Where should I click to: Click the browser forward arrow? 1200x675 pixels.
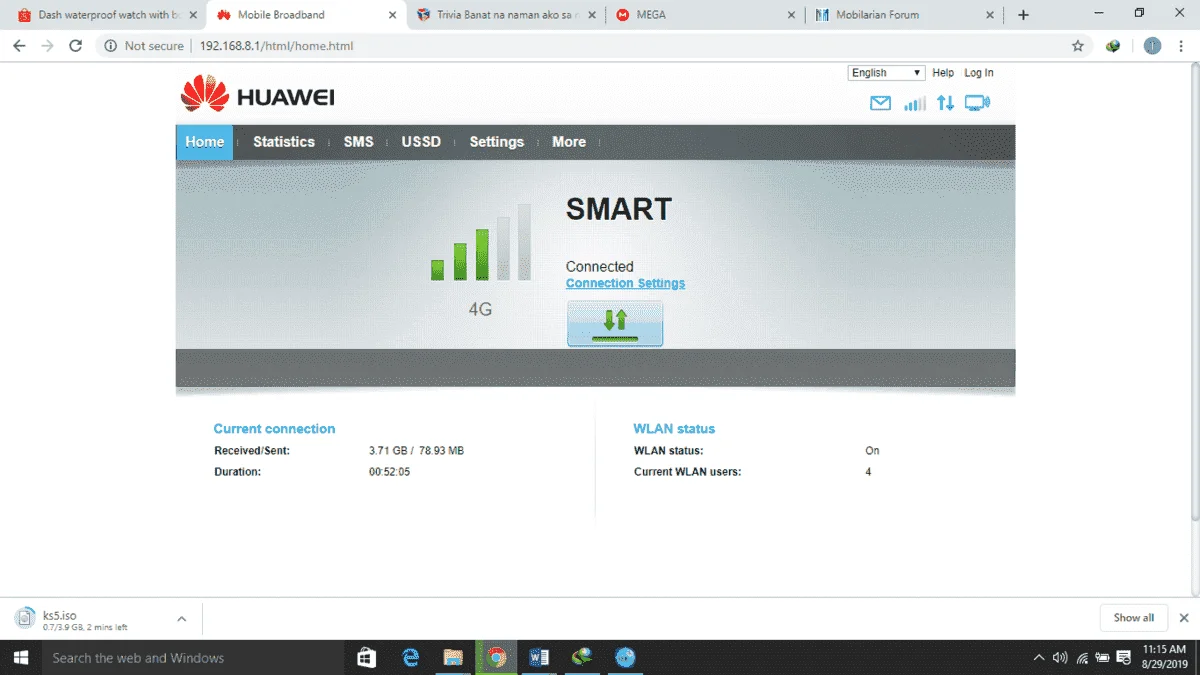pyautogui.click(x=47, y=46)
